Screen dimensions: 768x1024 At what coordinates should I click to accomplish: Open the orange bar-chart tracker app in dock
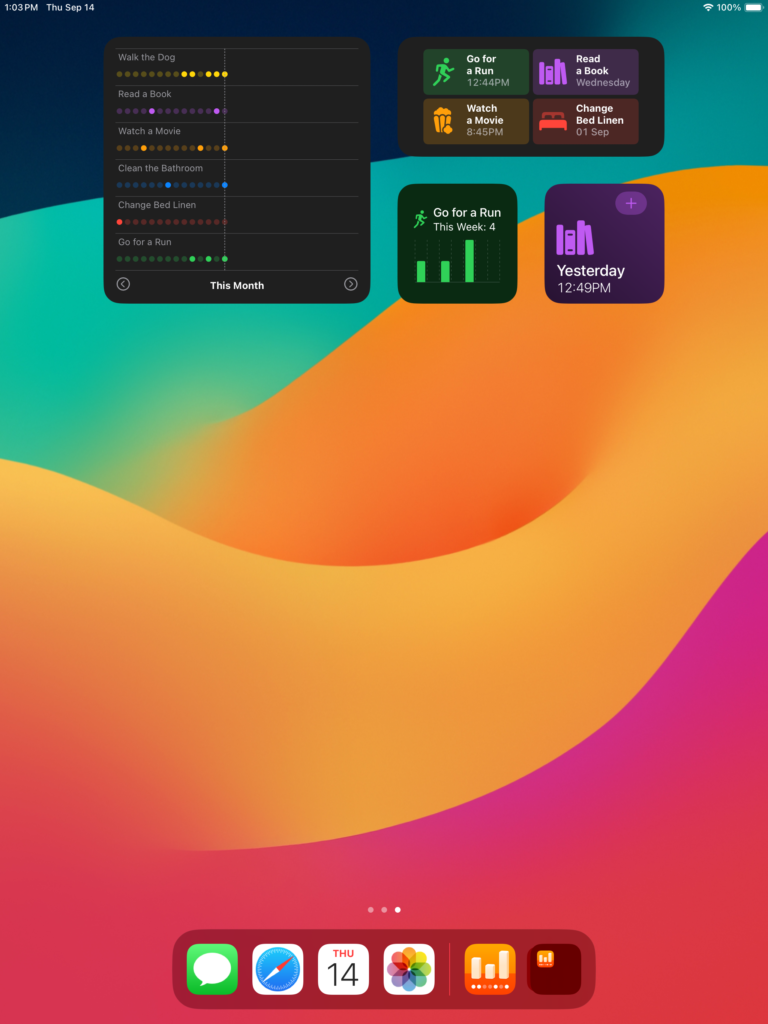click(490, 969)
